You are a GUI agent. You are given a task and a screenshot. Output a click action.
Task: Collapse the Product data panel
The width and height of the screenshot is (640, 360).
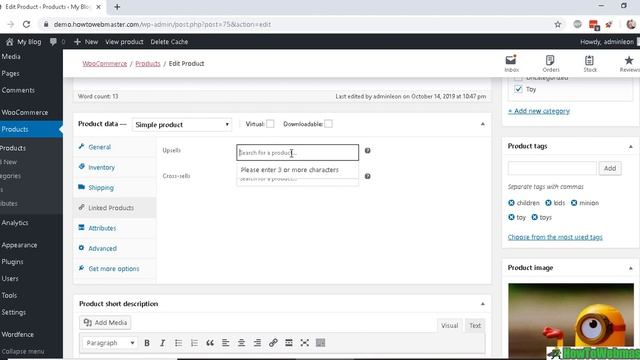482,124
